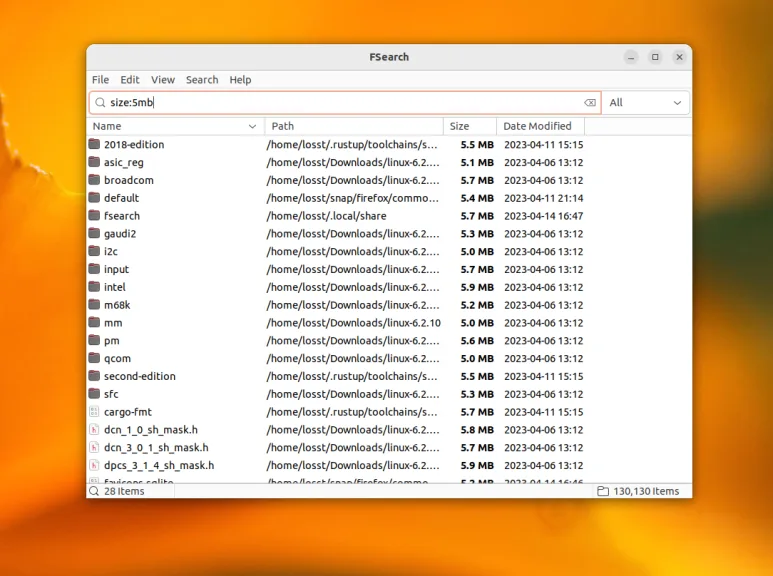Open the All filter dropdown
Screen dimensions: 773x576
click(645, 103)
